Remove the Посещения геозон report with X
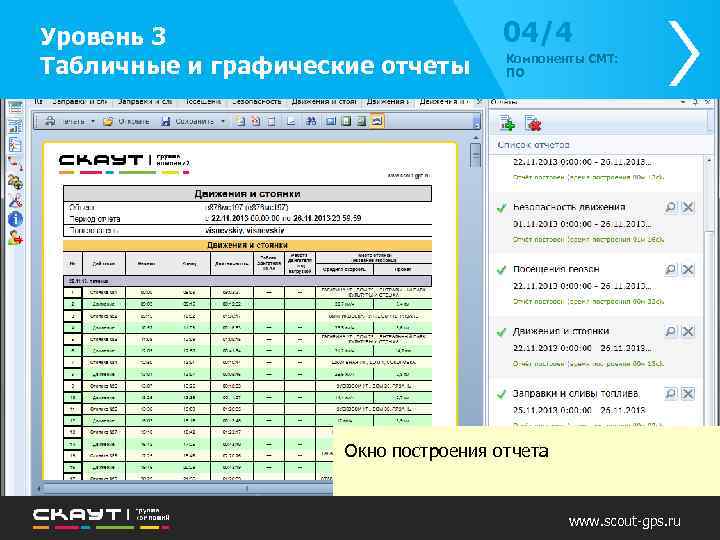The height and width of the screenshot is (540, 720). [x=688, y=269]
